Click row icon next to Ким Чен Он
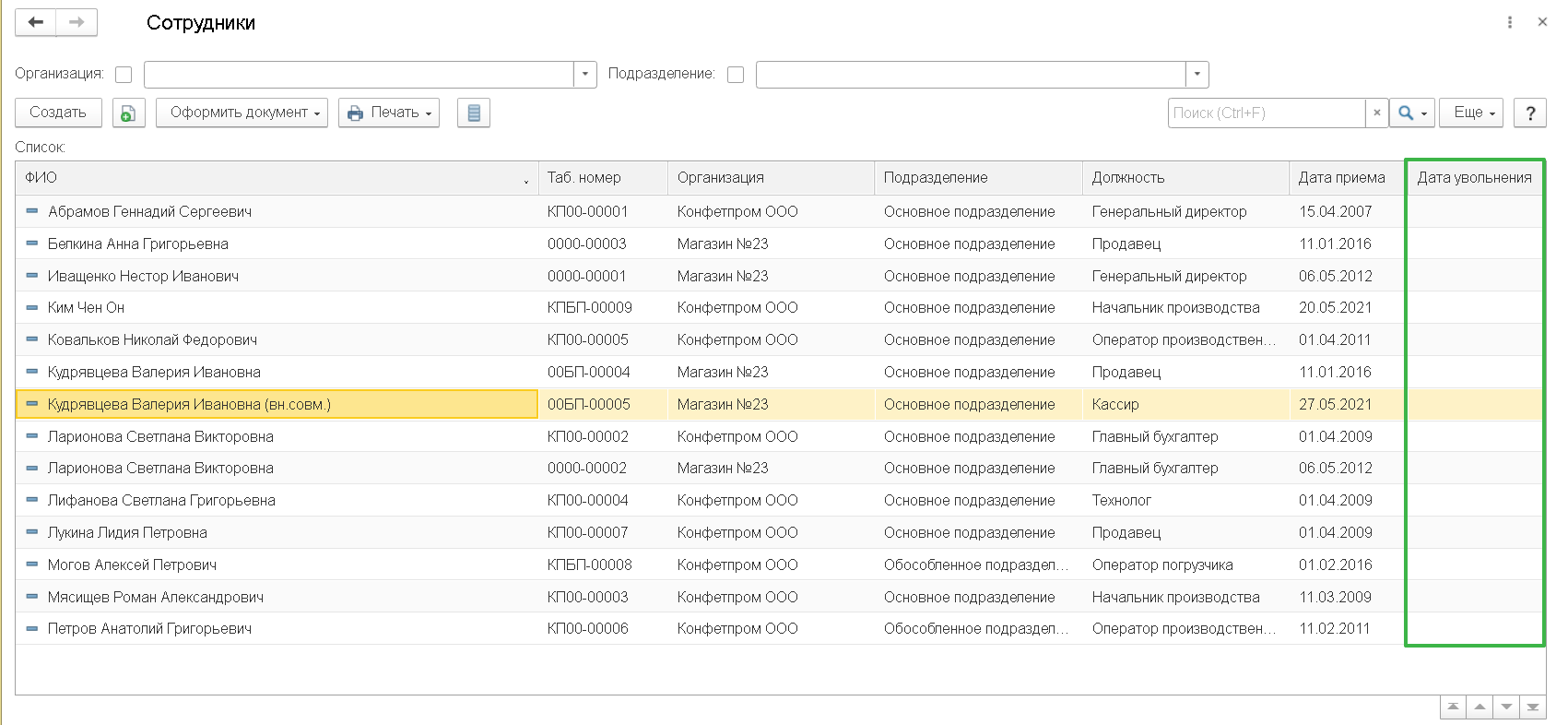Viewport: 1568px width, 725px height. (x=32, y=307)
